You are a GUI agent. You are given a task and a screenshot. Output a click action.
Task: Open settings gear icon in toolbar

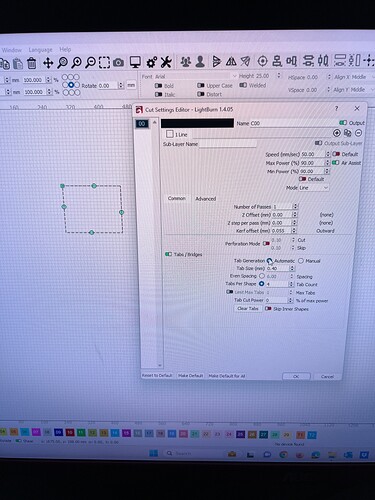pos(152,62)
